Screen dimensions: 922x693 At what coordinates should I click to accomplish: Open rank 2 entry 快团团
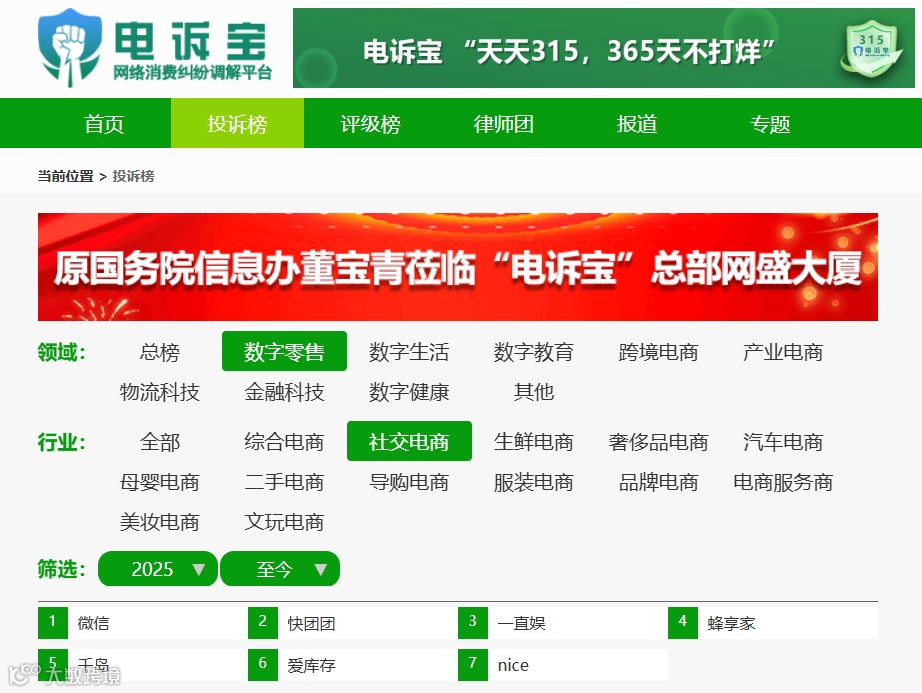(x=353, y=622)
